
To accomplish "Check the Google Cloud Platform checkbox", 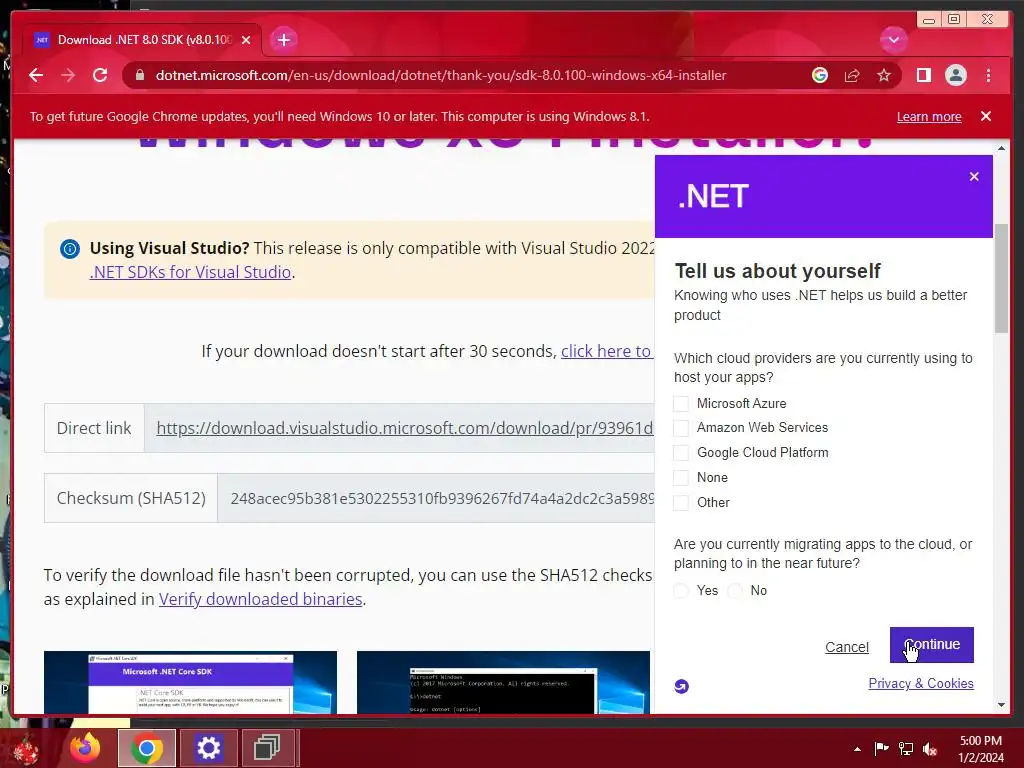I will (x=680, y=453).
